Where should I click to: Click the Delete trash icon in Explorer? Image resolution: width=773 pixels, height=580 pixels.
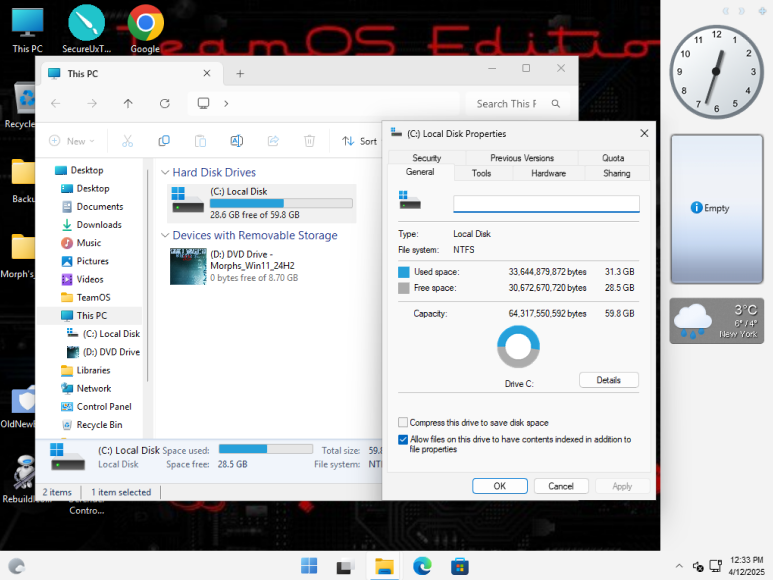click(309, 141)
